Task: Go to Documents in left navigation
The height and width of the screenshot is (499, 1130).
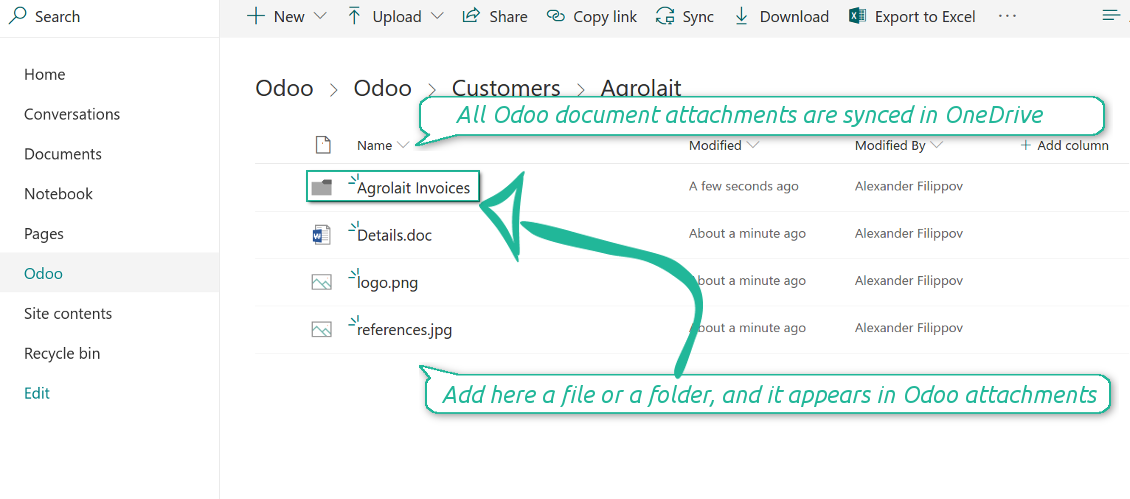Action: point(63,154)
